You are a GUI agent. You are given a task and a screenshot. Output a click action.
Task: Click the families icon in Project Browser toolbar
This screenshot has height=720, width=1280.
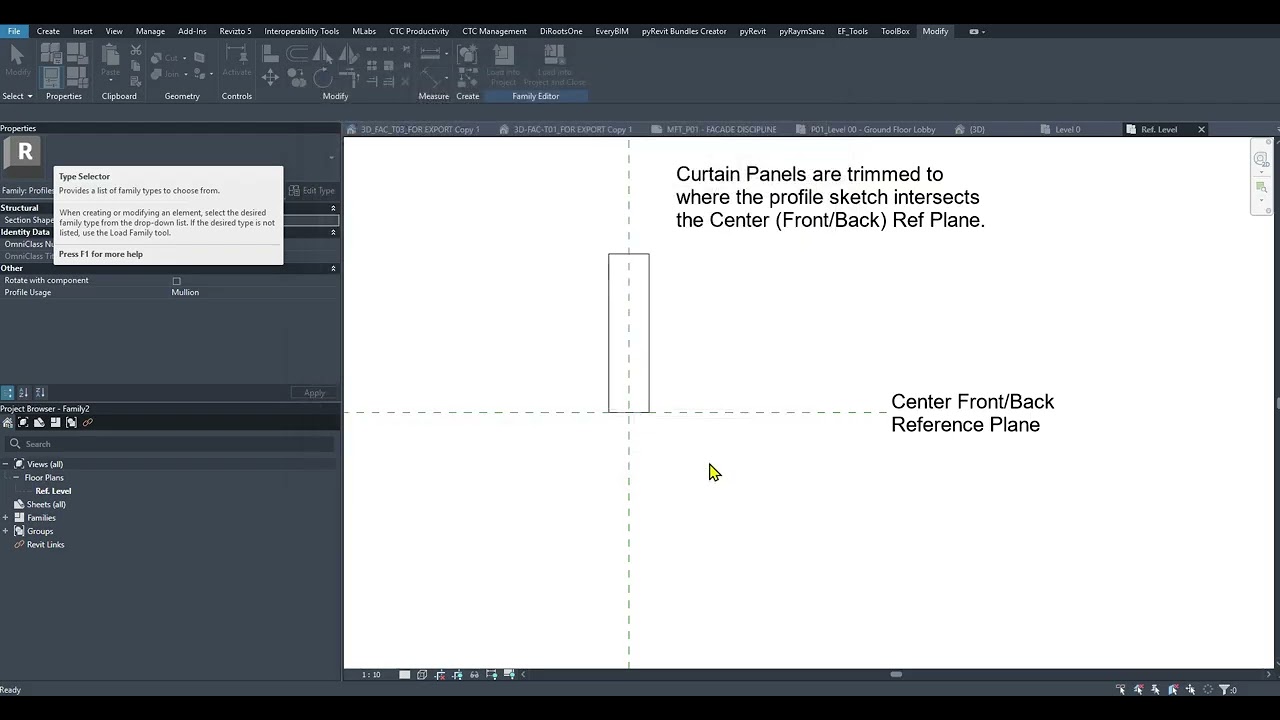pos(55,422)
